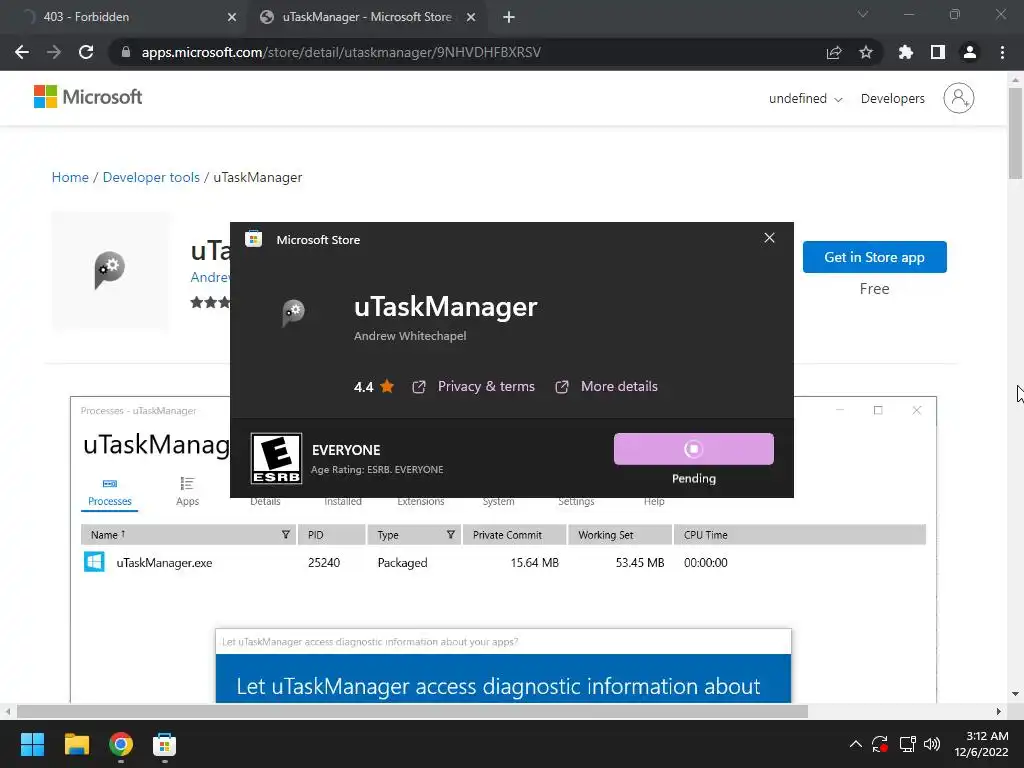This screenshot has width=1024, height=768.
Task: Open a new browser tab
Action: coord(509,17)
